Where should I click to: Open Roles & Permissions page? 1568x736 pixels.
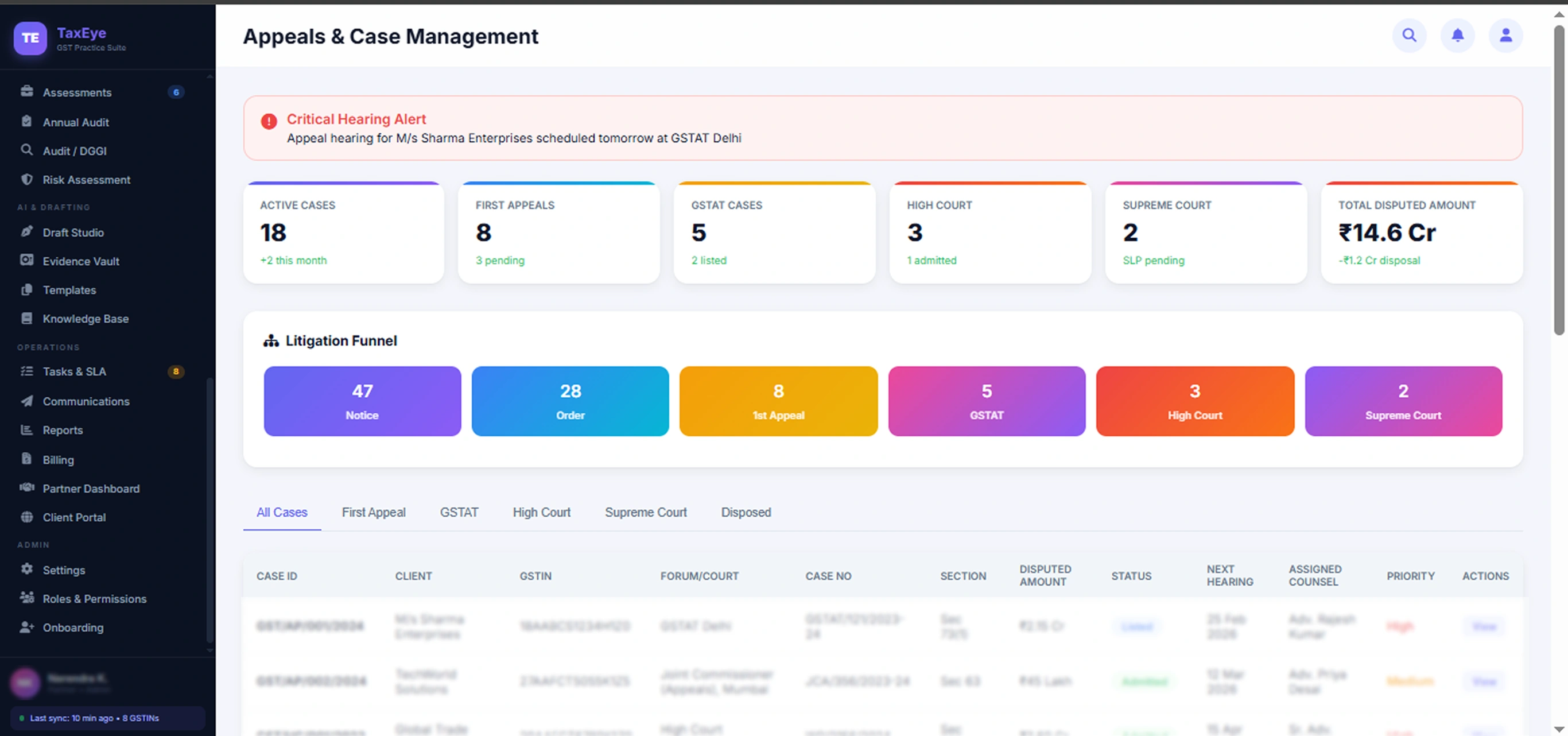94,598
